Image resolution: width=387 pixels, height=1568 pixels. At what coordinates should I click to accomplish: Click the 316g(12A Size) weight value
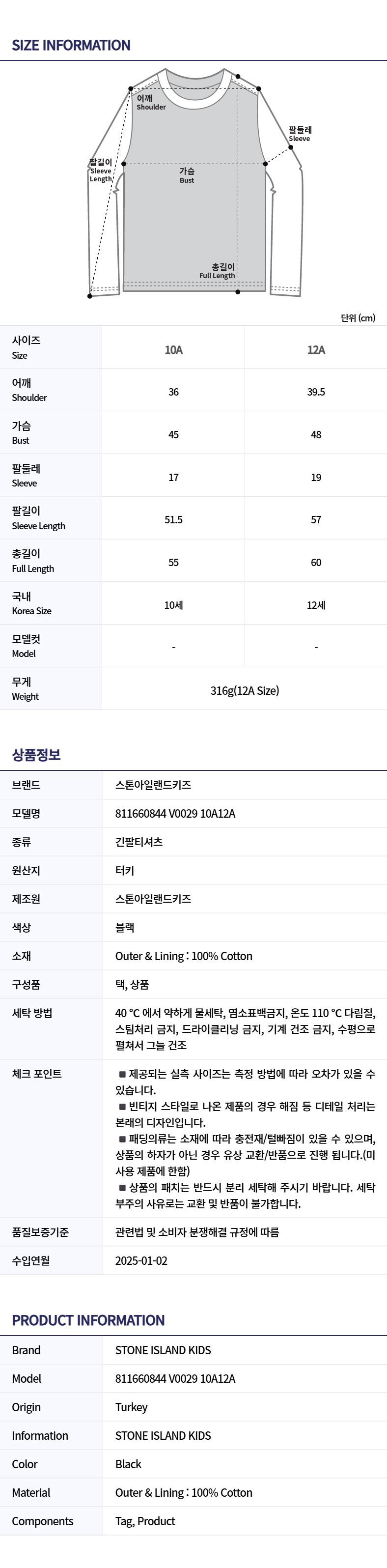pos(245,690)
